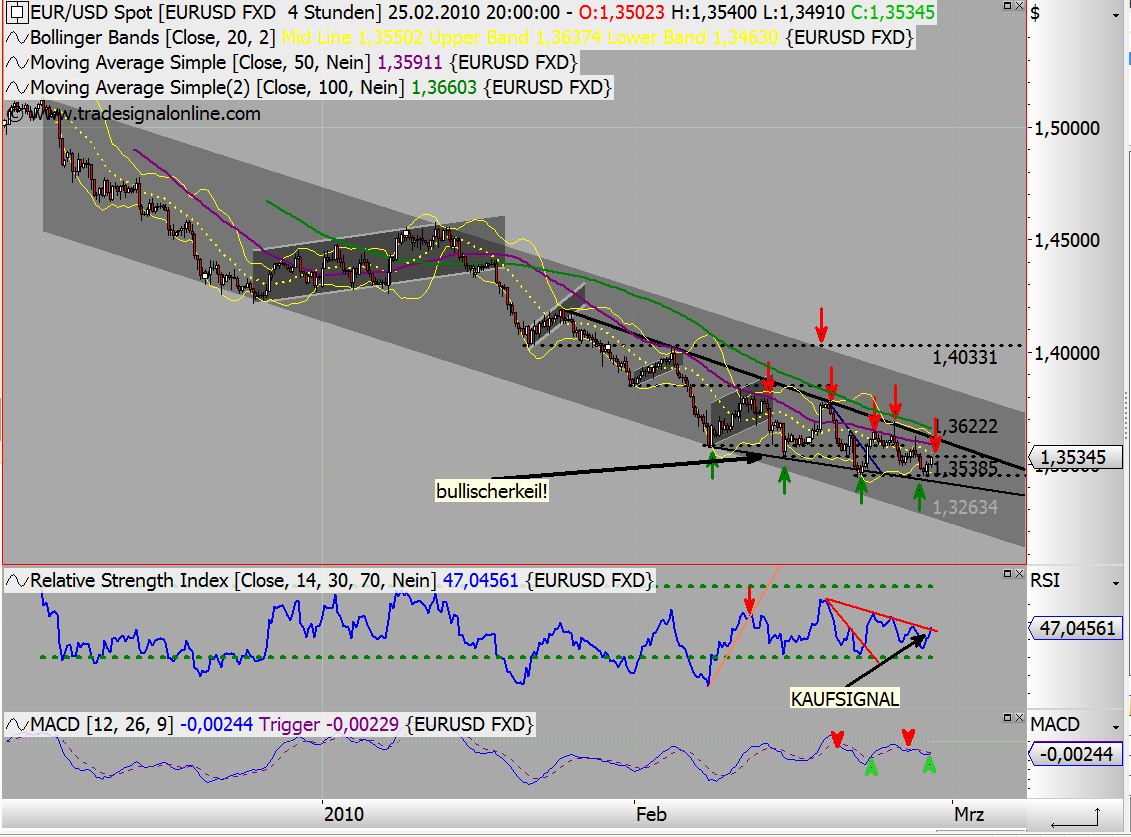Click the 1,35911 moving average value
Image resolution: width=1131 pixels, height=837 pixels.
click(x=410, y=63)
